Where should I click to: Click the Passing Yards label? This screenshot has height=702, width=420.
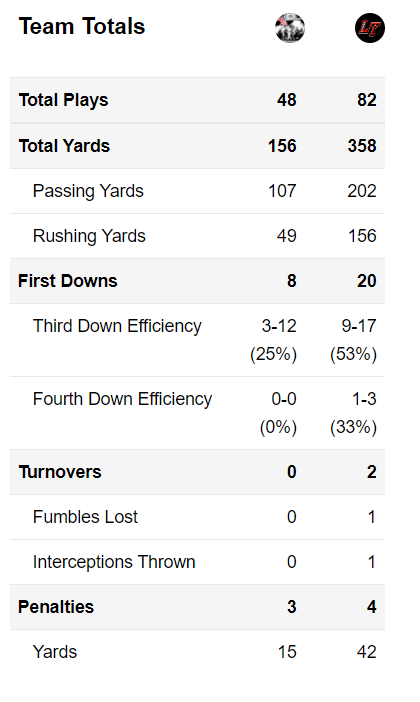[x=88, y=191]
